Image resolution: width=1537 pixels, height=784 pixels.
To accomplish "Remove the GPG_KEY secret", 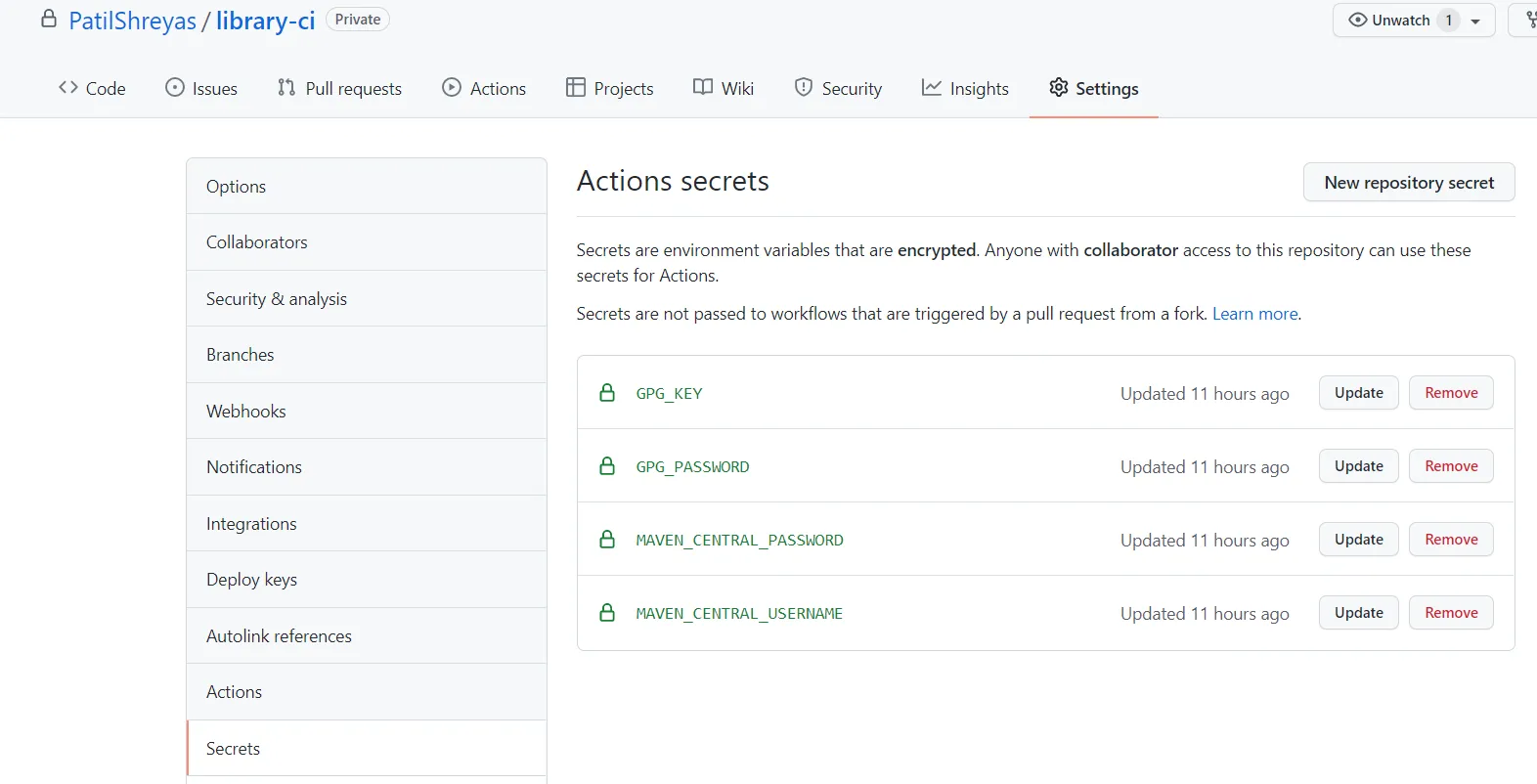I will (x=1451, y=392).
